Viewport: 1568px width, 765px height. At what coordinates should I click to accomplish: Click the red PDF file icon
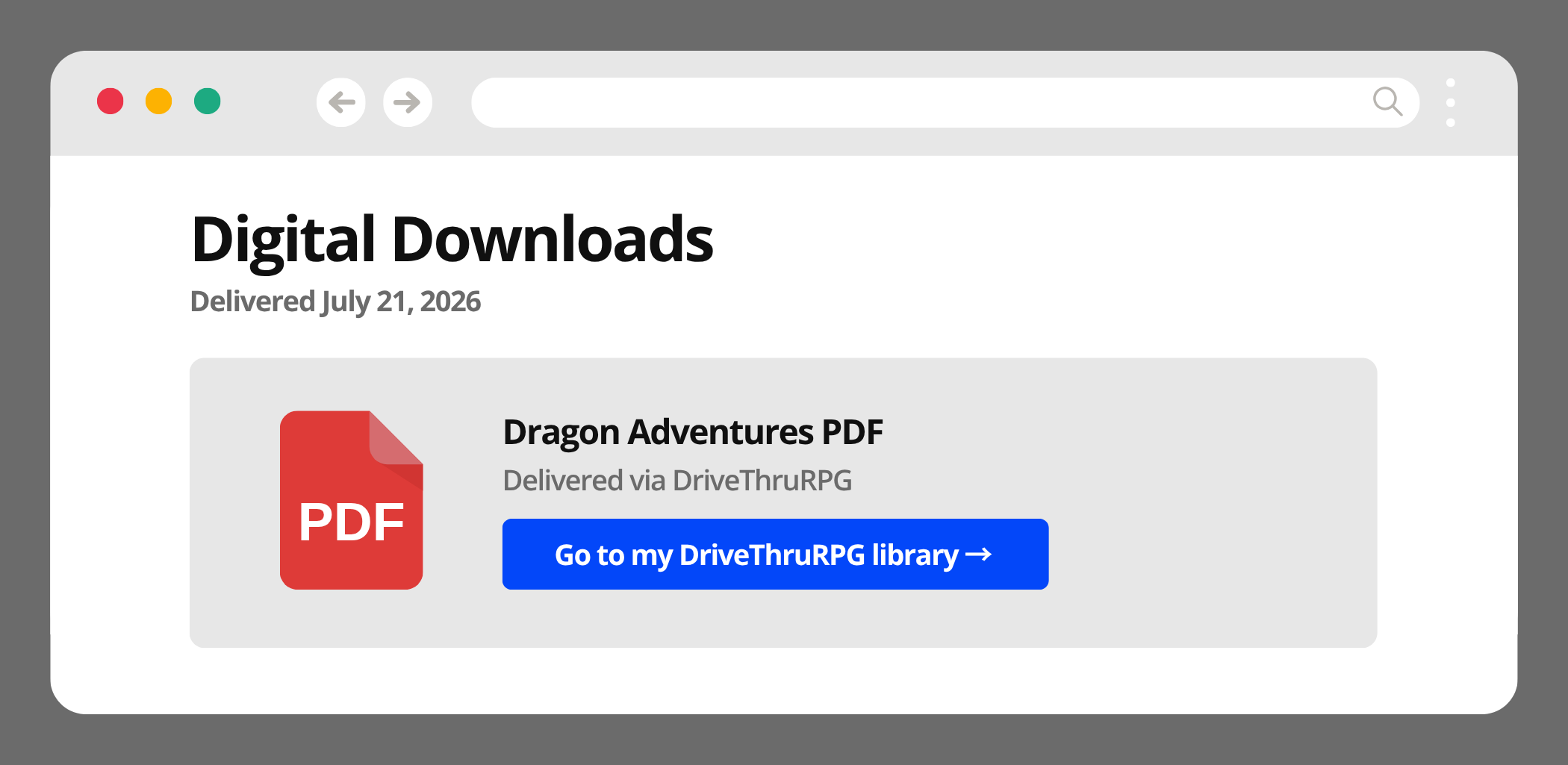click(x=352, y=500)
